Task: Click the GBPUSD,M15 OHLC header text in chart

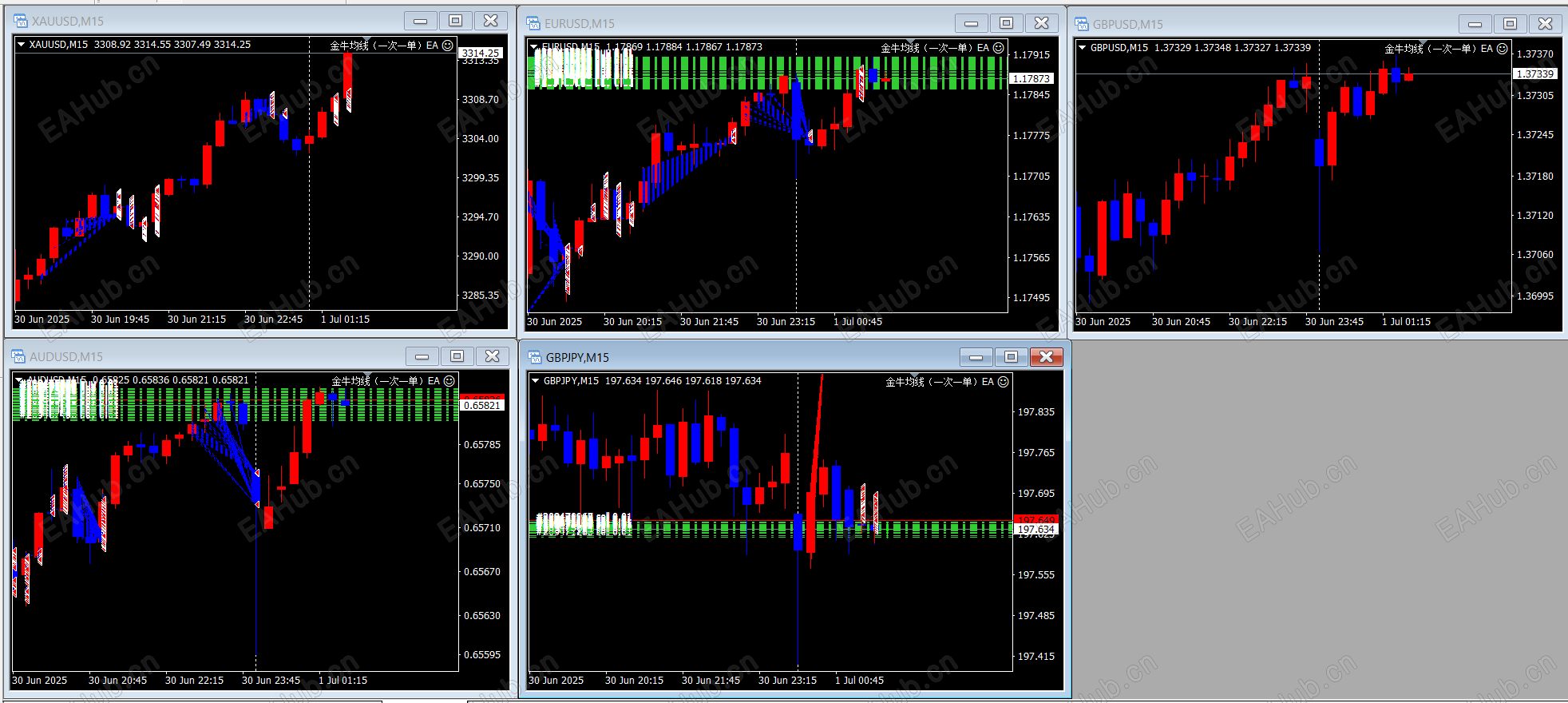Action: point(1201,48)
